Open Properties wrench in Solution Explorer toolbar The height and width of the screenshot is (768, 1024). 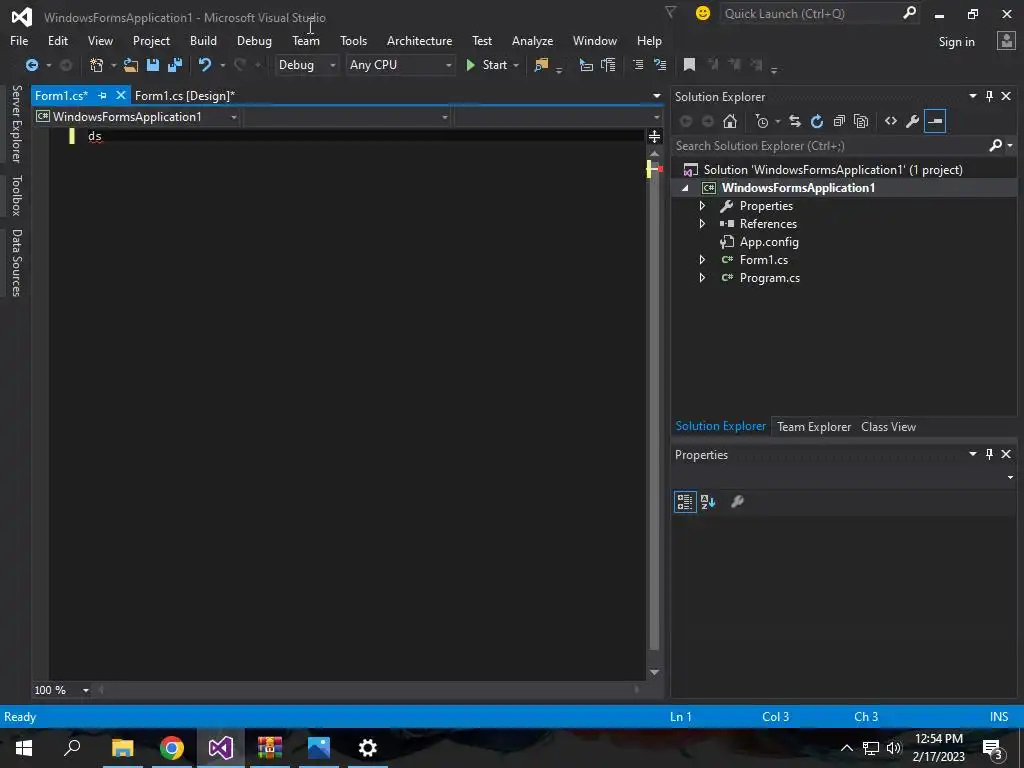click(x=912, y=121)
